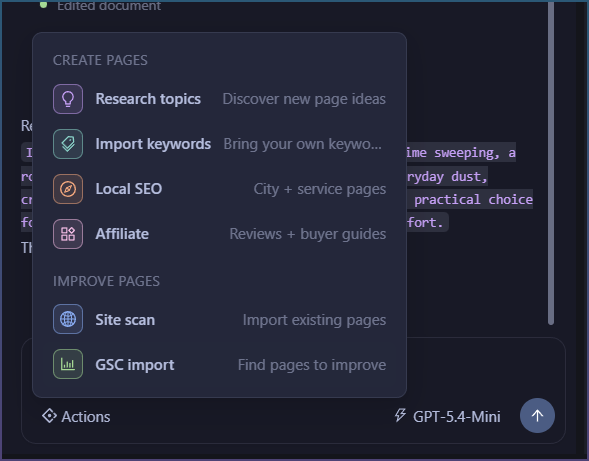Click the Site scan globe icon
The image size is (589, 461).
click(x=68, y=319)
